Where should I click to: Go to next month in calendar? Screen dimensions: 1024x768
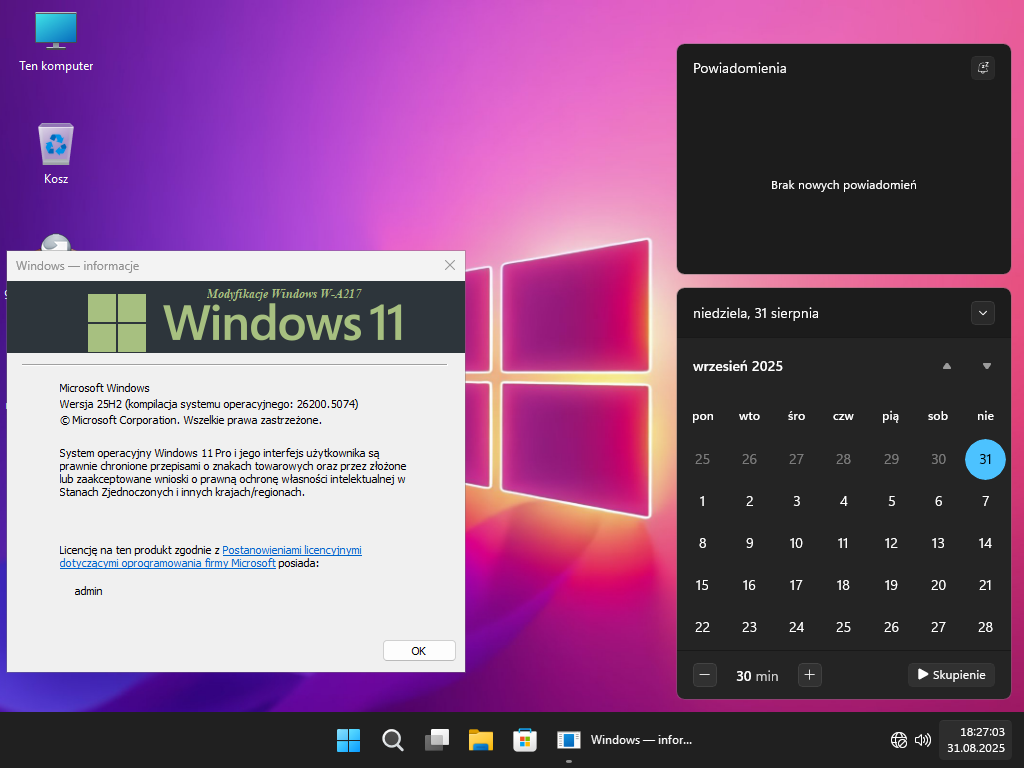point(987,366)
